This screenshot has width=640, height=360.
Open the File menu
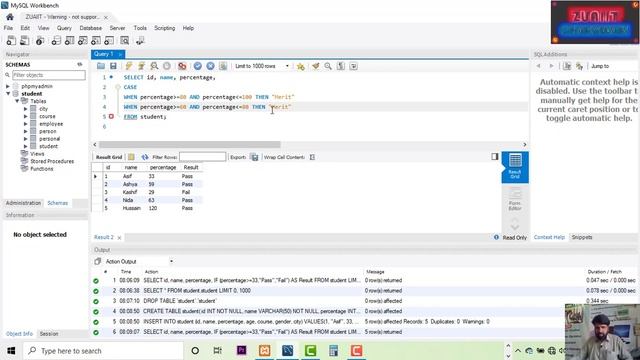click(8, 28)
